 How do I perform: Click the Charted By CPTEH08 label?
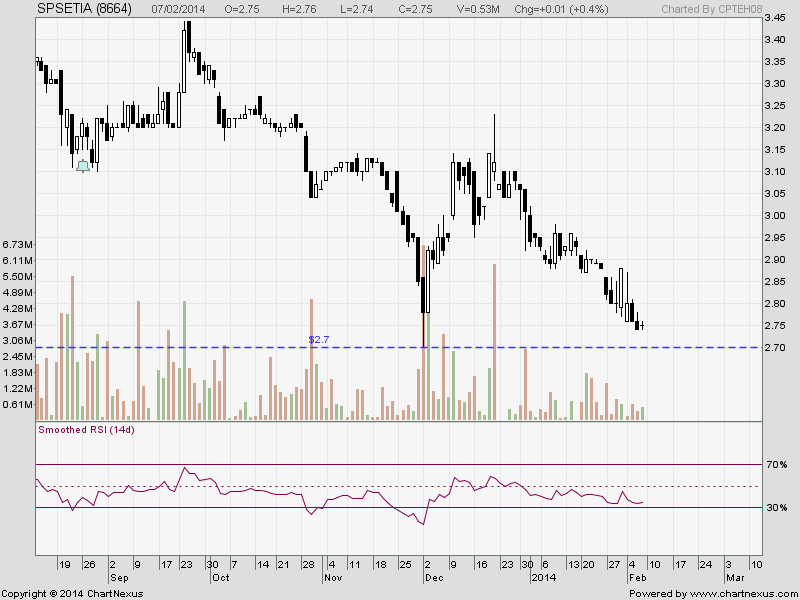[712, 9]
